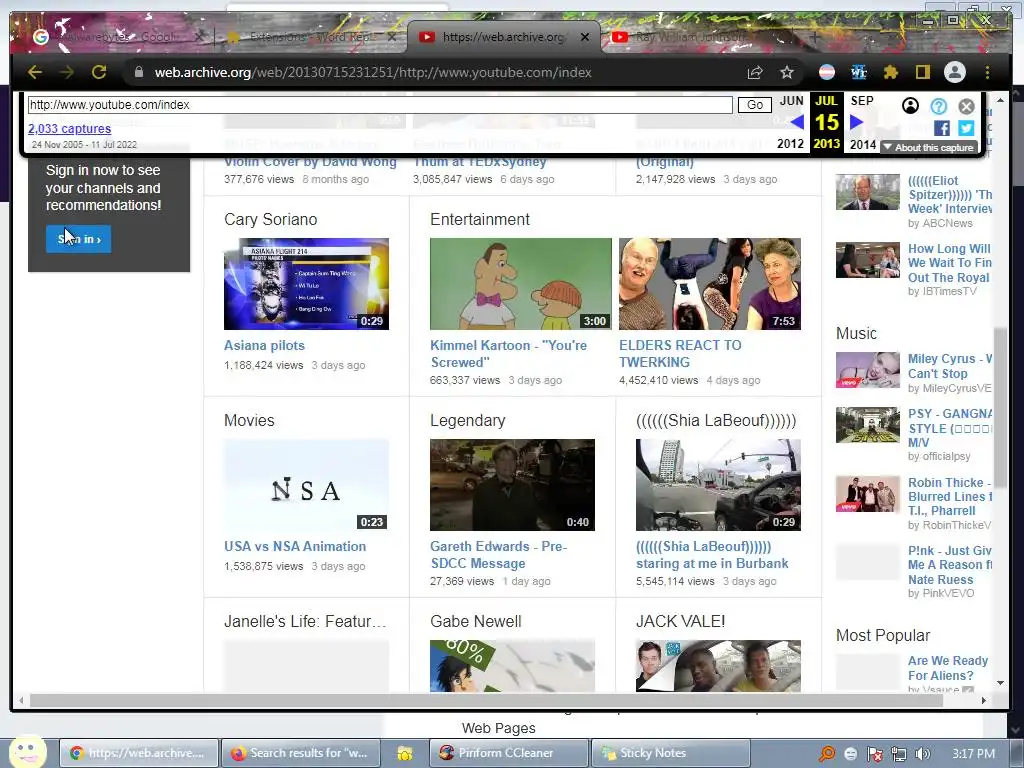1024x768 pixels.
Task: Go back using the browser back arrow
Action: coord(35,72)
